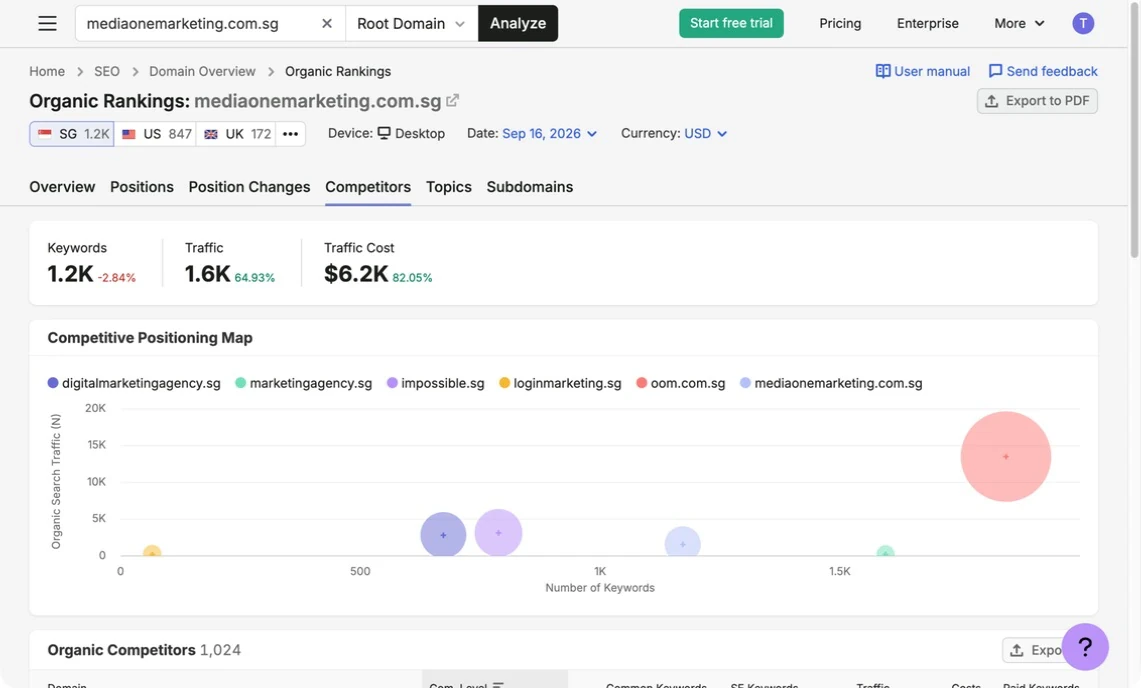Screen dimensions: 1141x688
Task: Click the small green marketingagency.sg bubble
Action: pos(885,552)
